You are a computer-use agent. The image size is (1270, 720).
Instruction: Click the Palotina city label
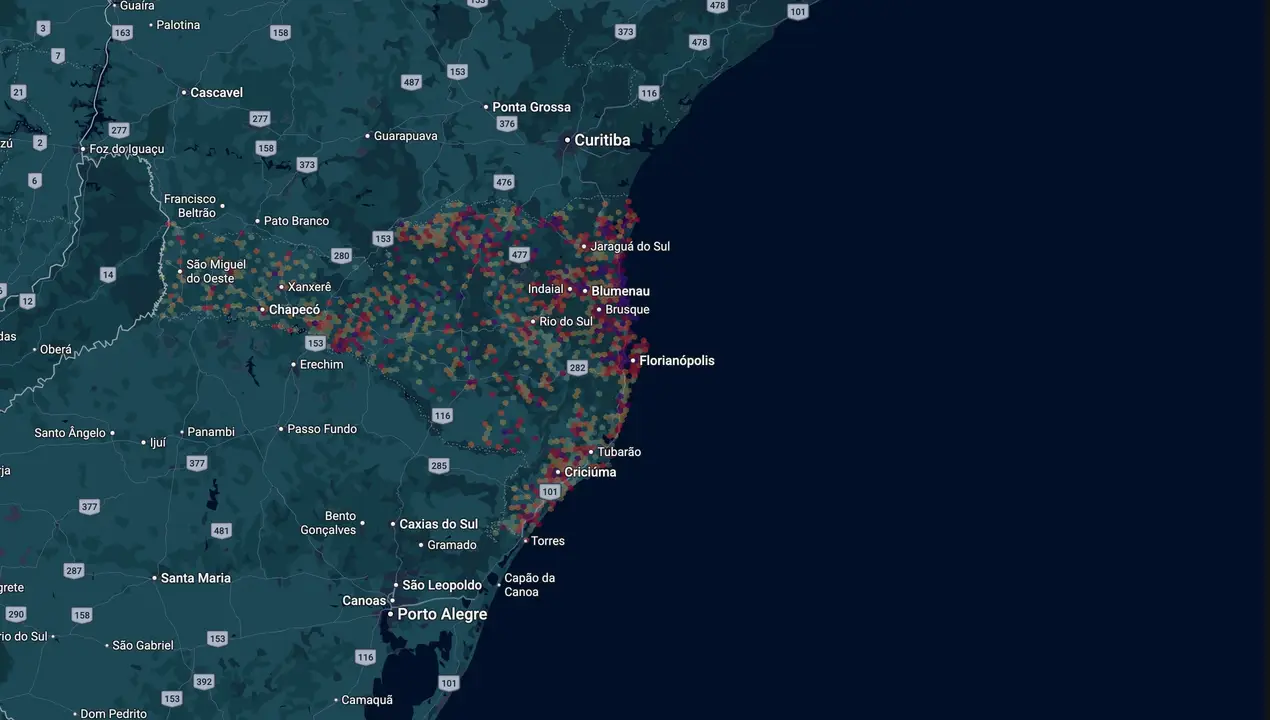point(179,24)
